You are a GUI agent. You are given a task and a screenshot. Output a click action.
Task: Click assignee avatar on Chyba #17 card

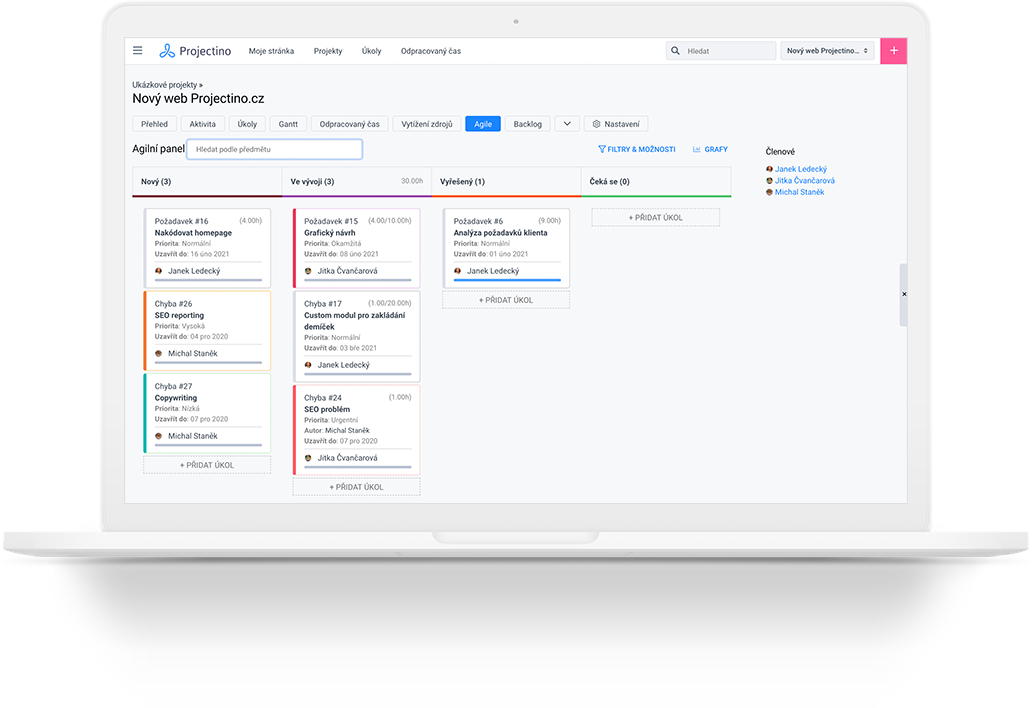(x=308, y=365)
